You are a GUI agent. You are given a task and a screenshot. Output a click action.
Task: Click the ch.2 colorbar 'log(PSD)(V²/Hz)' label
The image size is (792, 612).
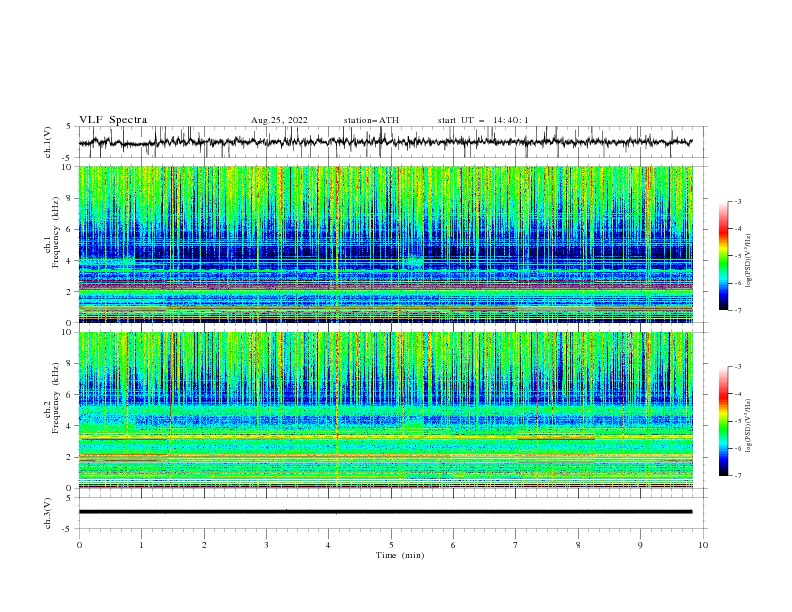(x=748, y=426)
